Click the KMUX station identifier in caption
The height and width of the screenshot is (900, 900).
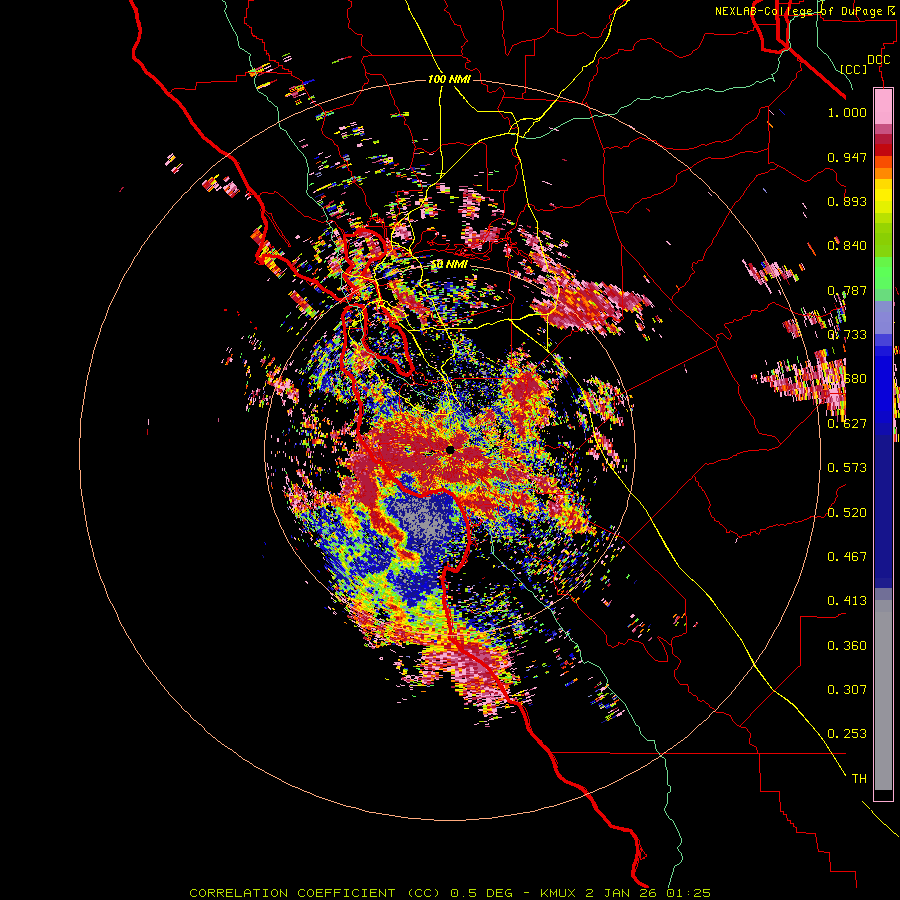560,893
